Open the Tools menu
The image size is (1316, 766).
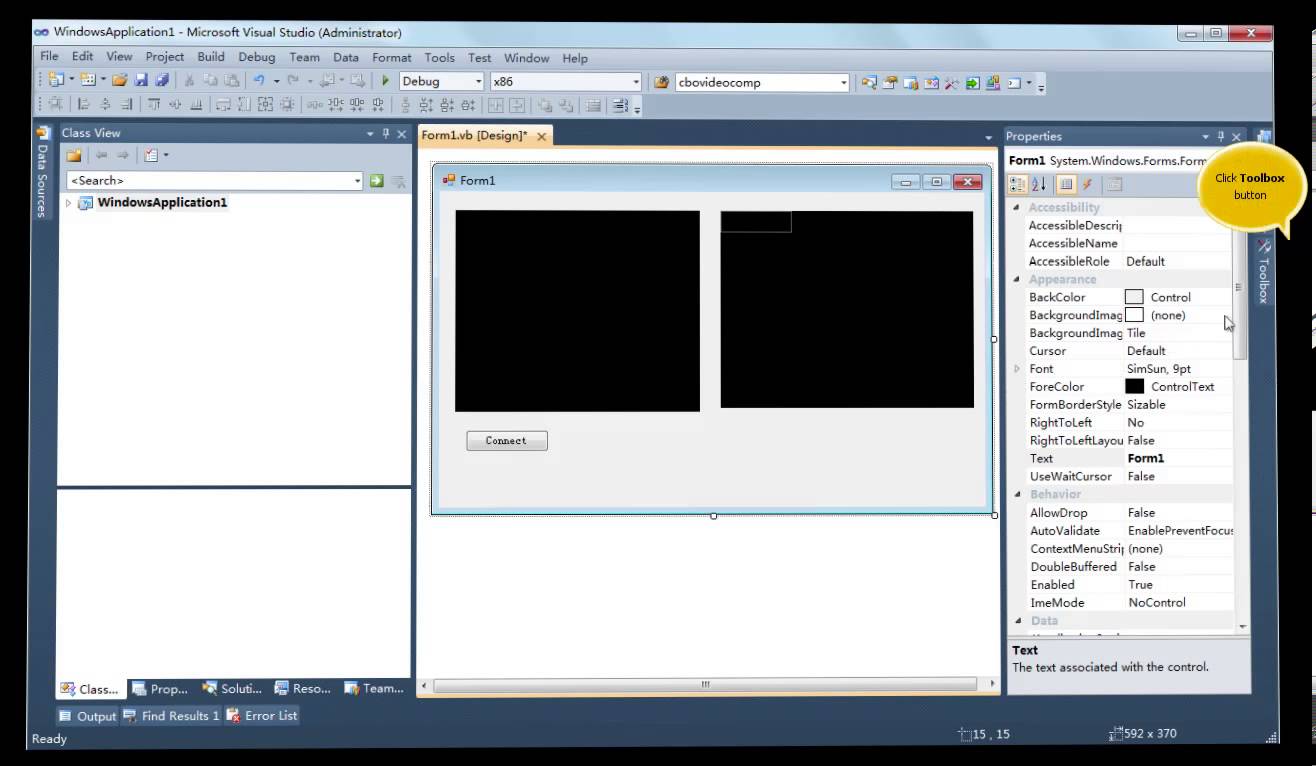click(439, 57)
